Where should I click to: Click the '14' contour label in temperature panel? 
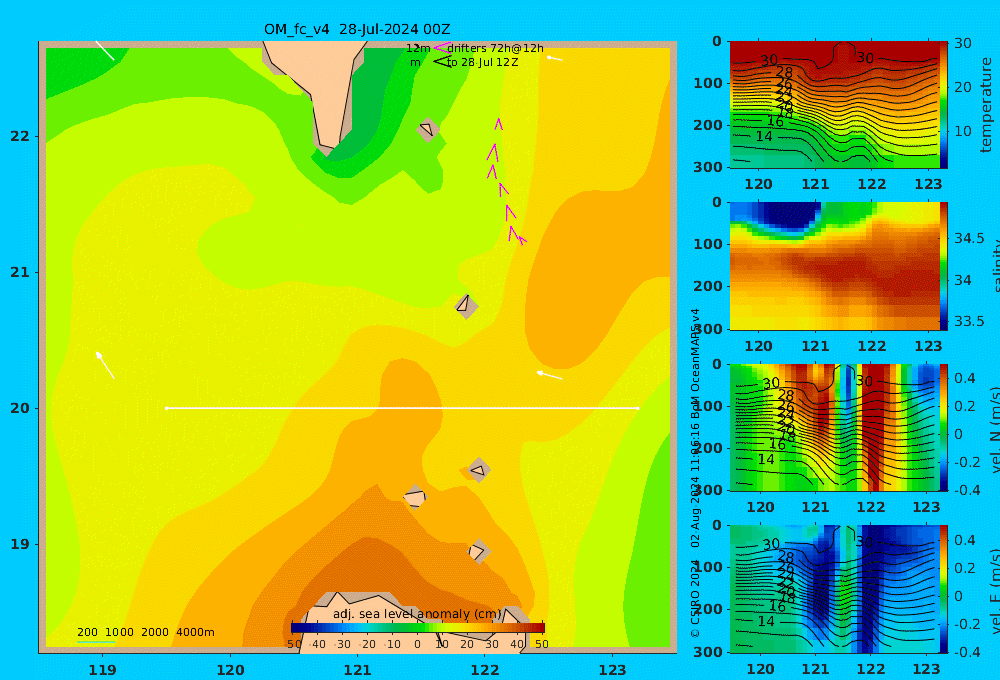pyautogui.click(x=763, y=137)
